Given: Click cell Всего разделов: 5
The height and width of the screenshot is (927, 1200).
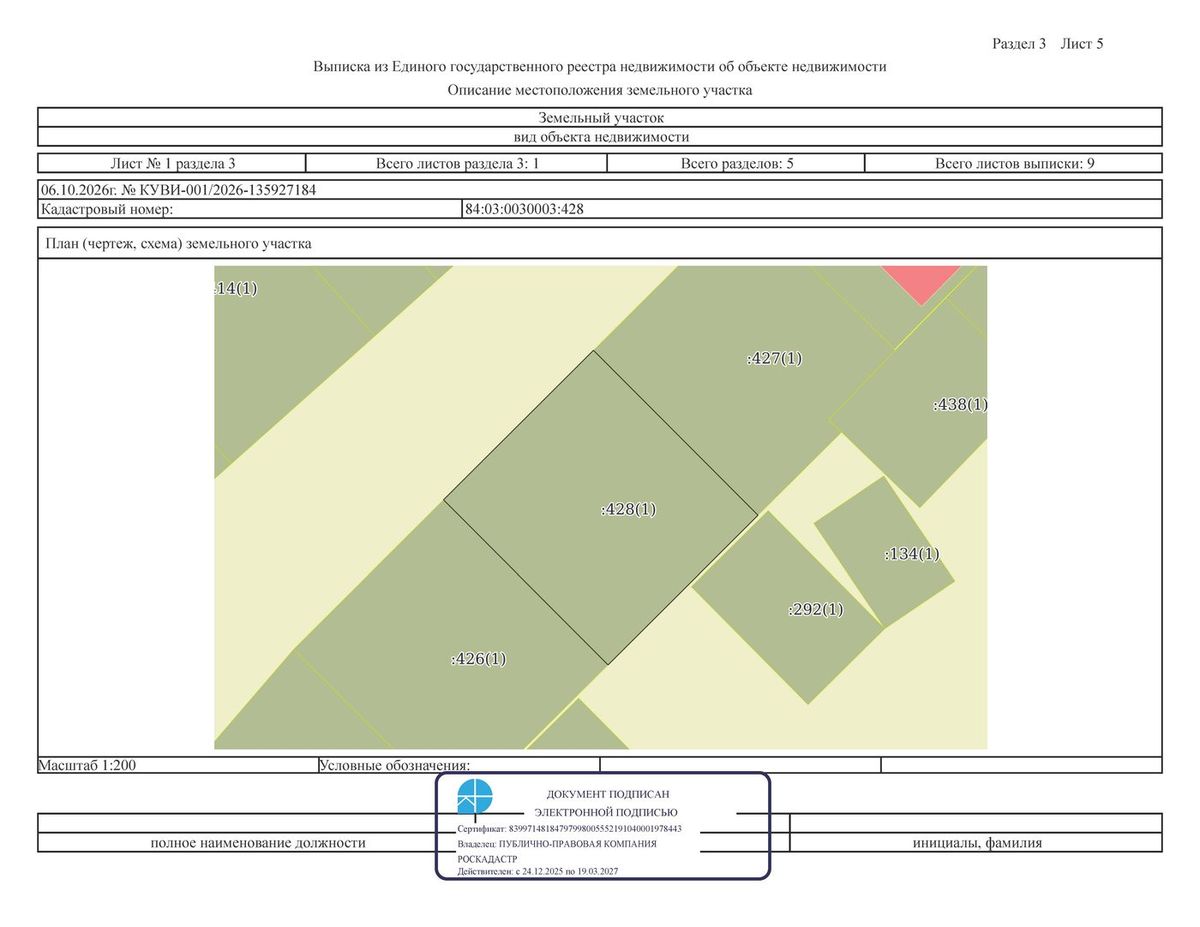Looking at the screenshot, I should click(x=737, y=163).
